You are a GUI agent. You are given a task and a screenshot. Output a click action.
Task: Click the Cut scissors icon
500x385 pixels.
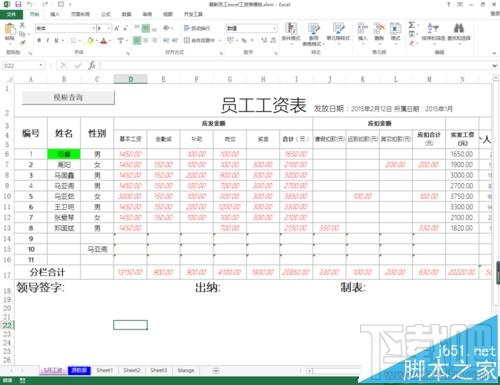(x=22, y=25)
